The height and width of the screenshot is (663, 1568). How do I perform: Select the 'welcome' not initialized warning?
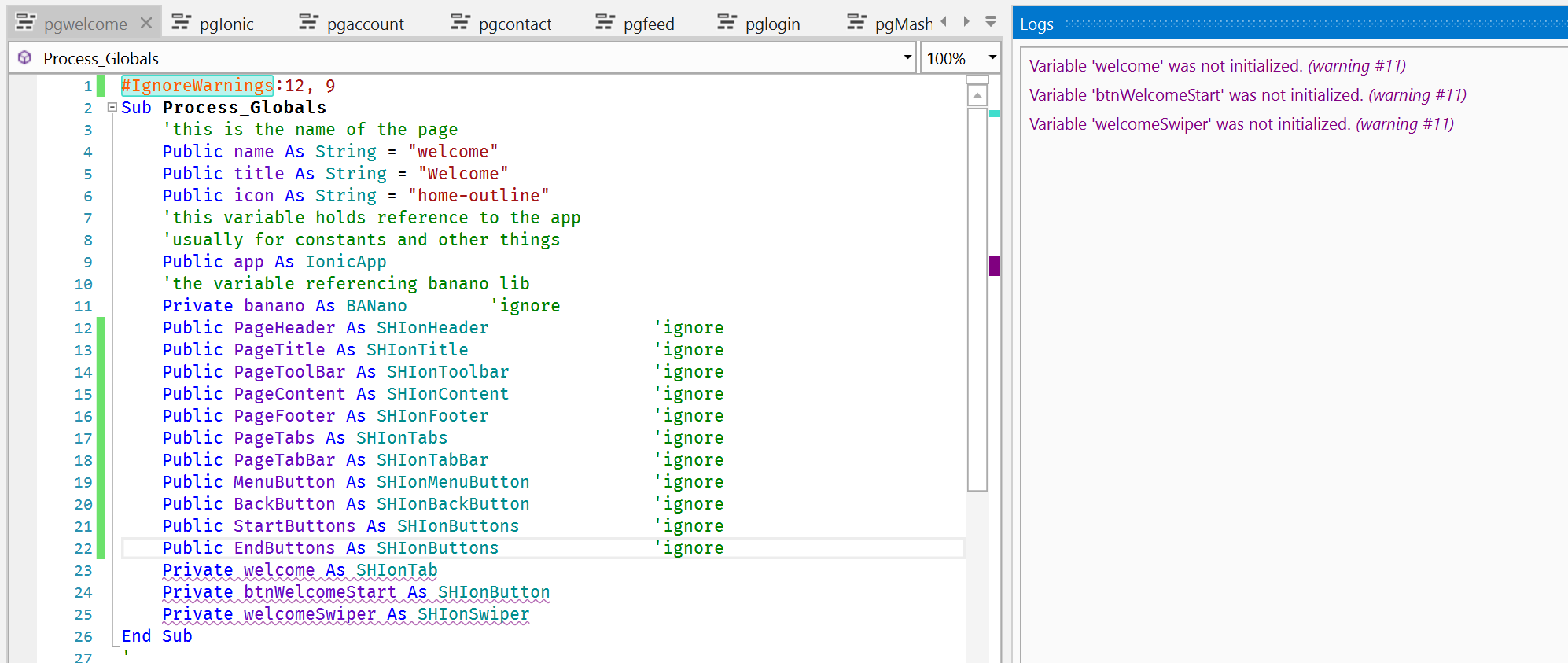[1217, 66]
